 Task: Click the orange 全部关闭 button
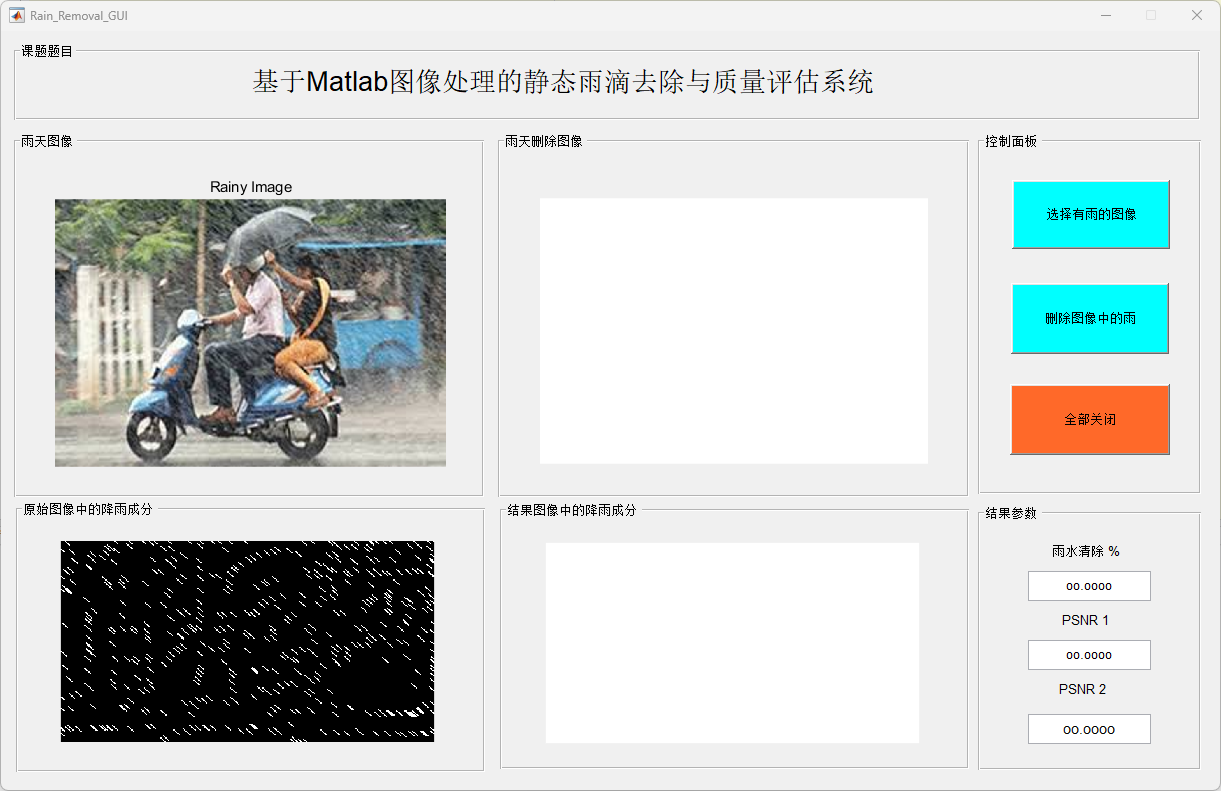(1090, 420)
